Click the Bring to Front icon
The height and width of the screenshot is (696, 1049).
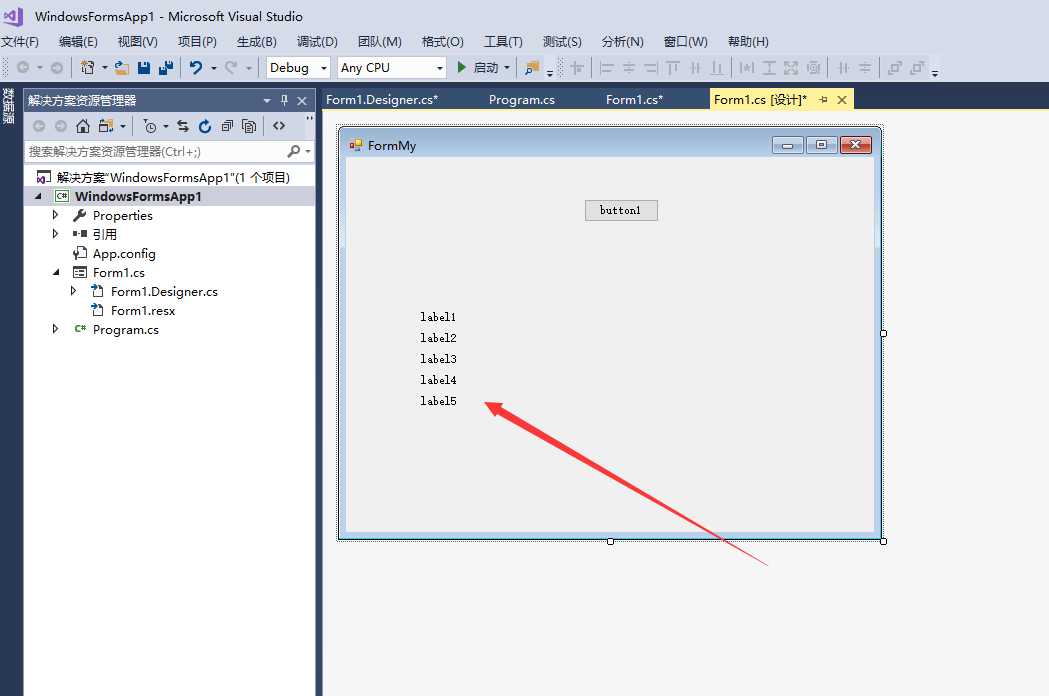(895, 68)
